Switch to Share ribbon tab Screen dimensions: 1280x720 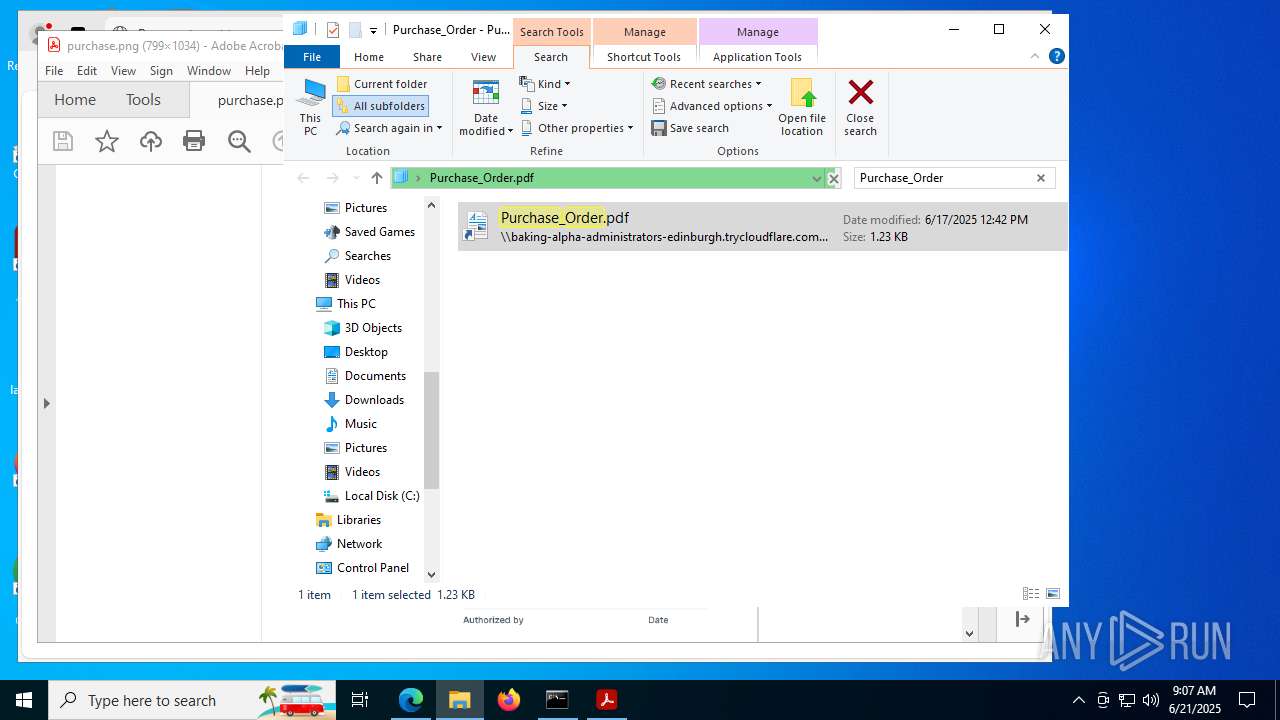tap(427, 57)
